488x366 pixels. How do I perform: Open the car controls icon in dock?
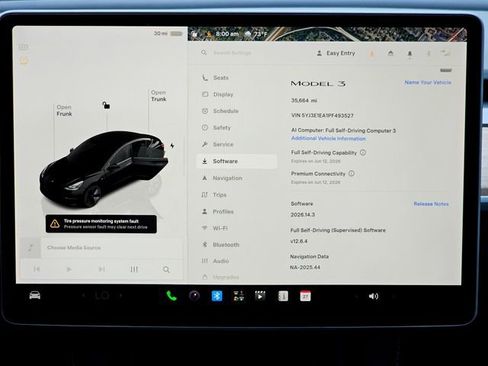[x=35, y=295]
